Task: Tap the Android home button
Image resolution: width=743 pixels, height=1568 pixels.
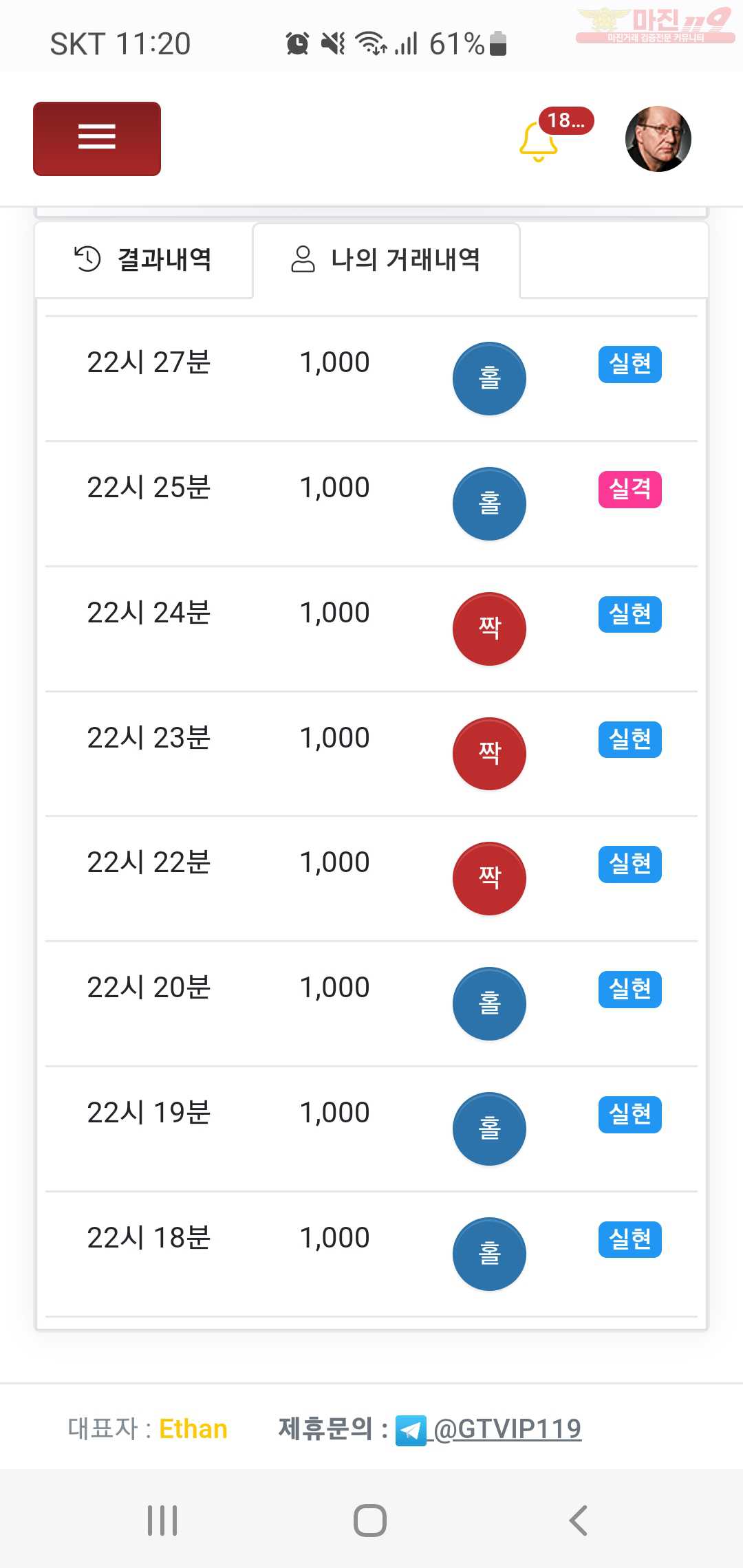Action: 370,1521
